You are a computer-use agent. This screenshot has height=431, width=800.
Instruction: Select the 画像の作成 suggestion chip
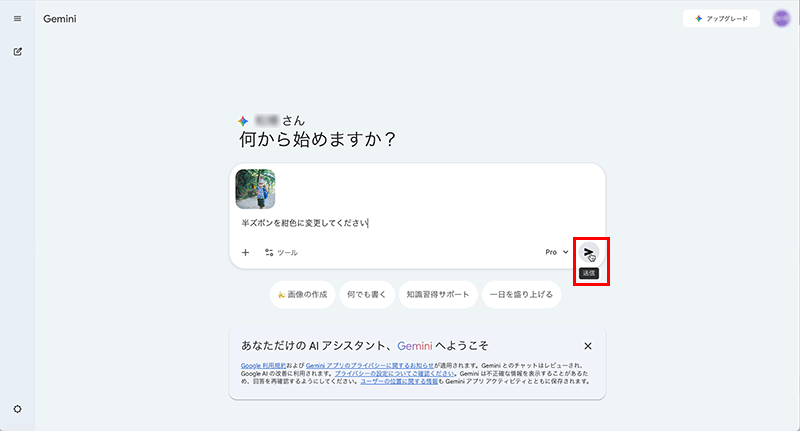tap(302, 294)
